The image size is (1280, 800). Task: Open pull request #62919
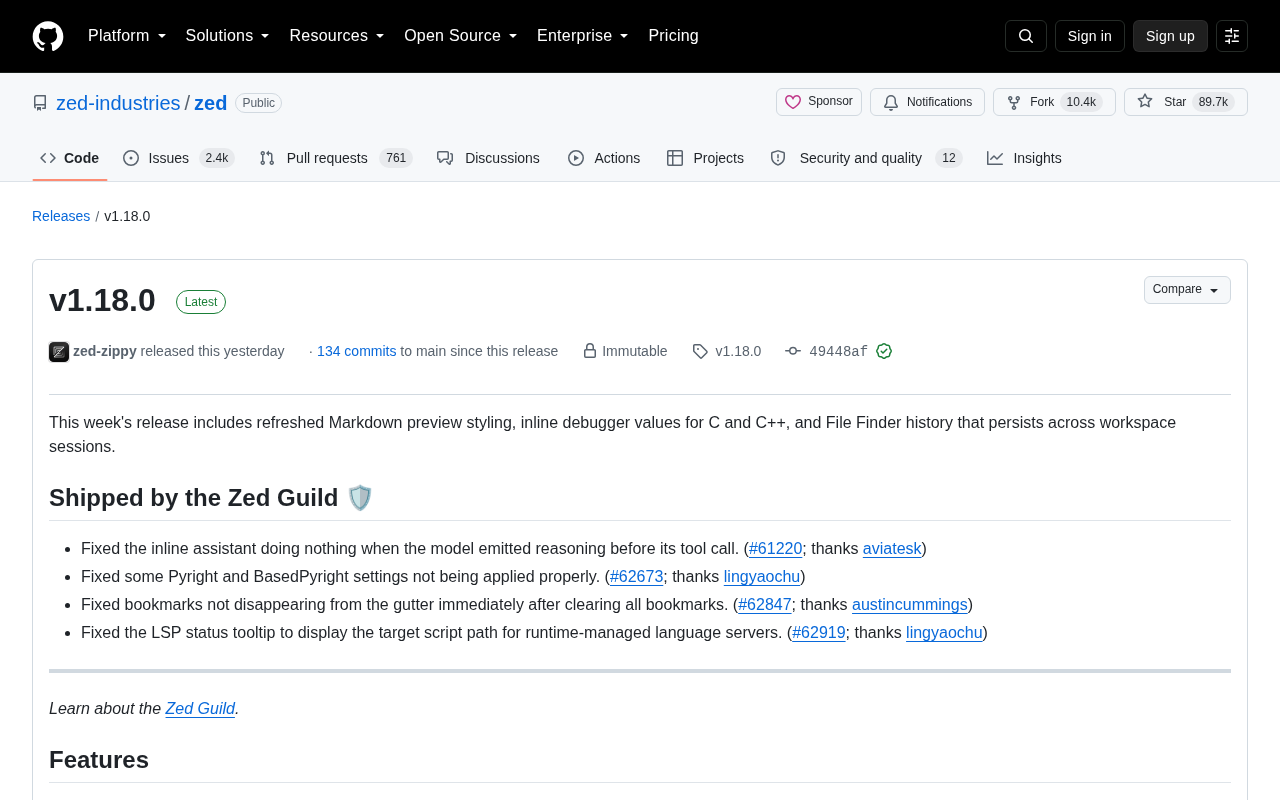tap(819, 633)
